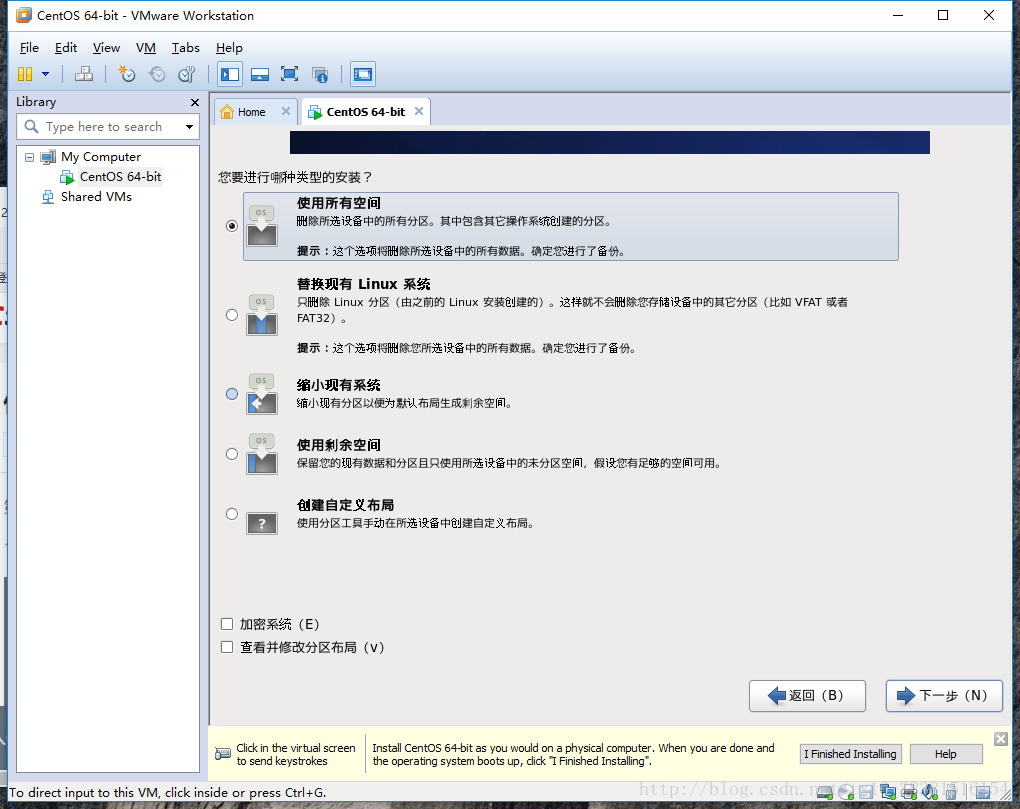This screenshot has width=1020, height=809.
Task: Select the 创建自定义布局 radio option
Action: pos(232,514)
